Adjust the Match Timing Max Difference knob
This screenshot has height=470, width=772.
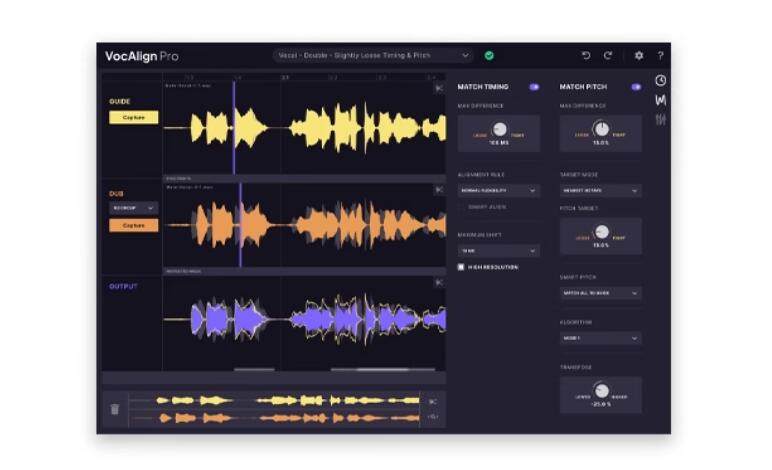[500, 129]
